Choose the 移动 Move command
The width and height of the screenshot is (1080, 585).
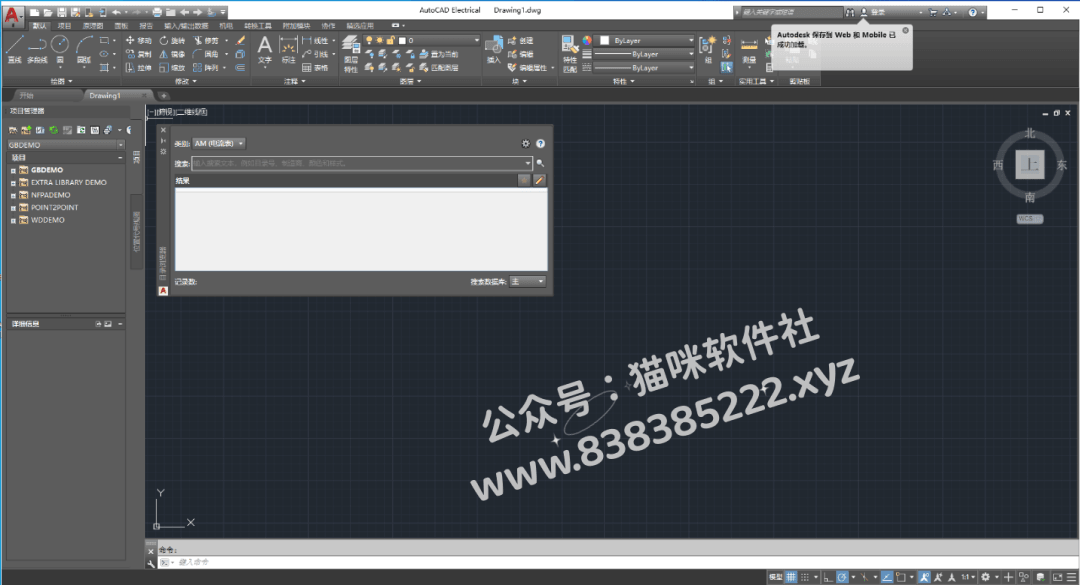(138, 41)
